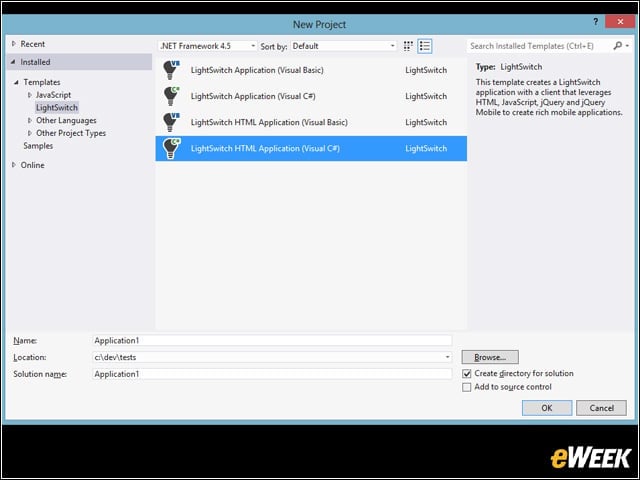Expand the Online section
Image resolution: width=640 pixels, height=480 pixels.
tap(13, 165)
